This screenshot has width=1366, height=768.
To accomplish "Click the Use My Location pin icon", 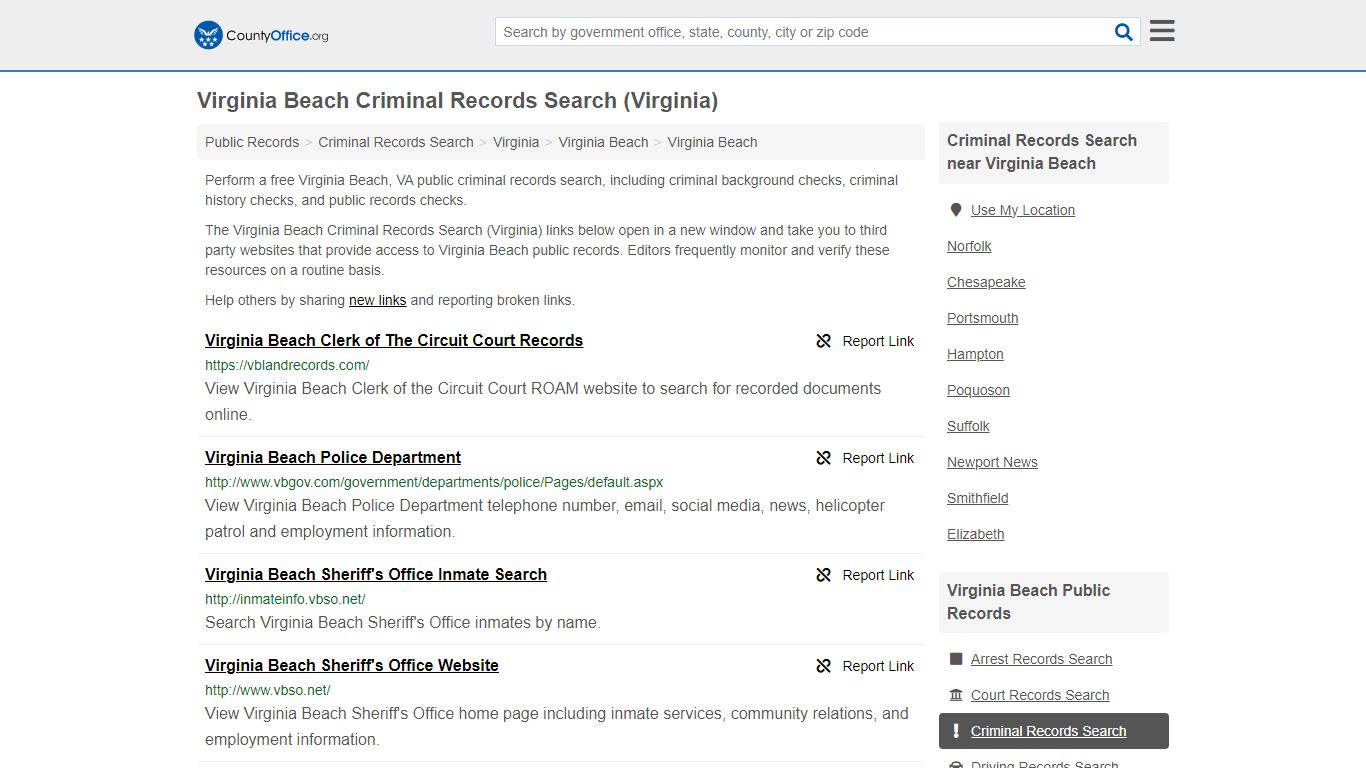I will [x=956, y=210].
